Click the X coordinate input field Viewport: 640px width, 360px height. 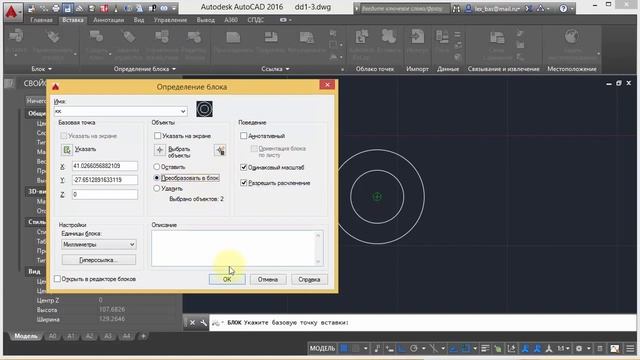pyautogui.click(x=105, y=166)
